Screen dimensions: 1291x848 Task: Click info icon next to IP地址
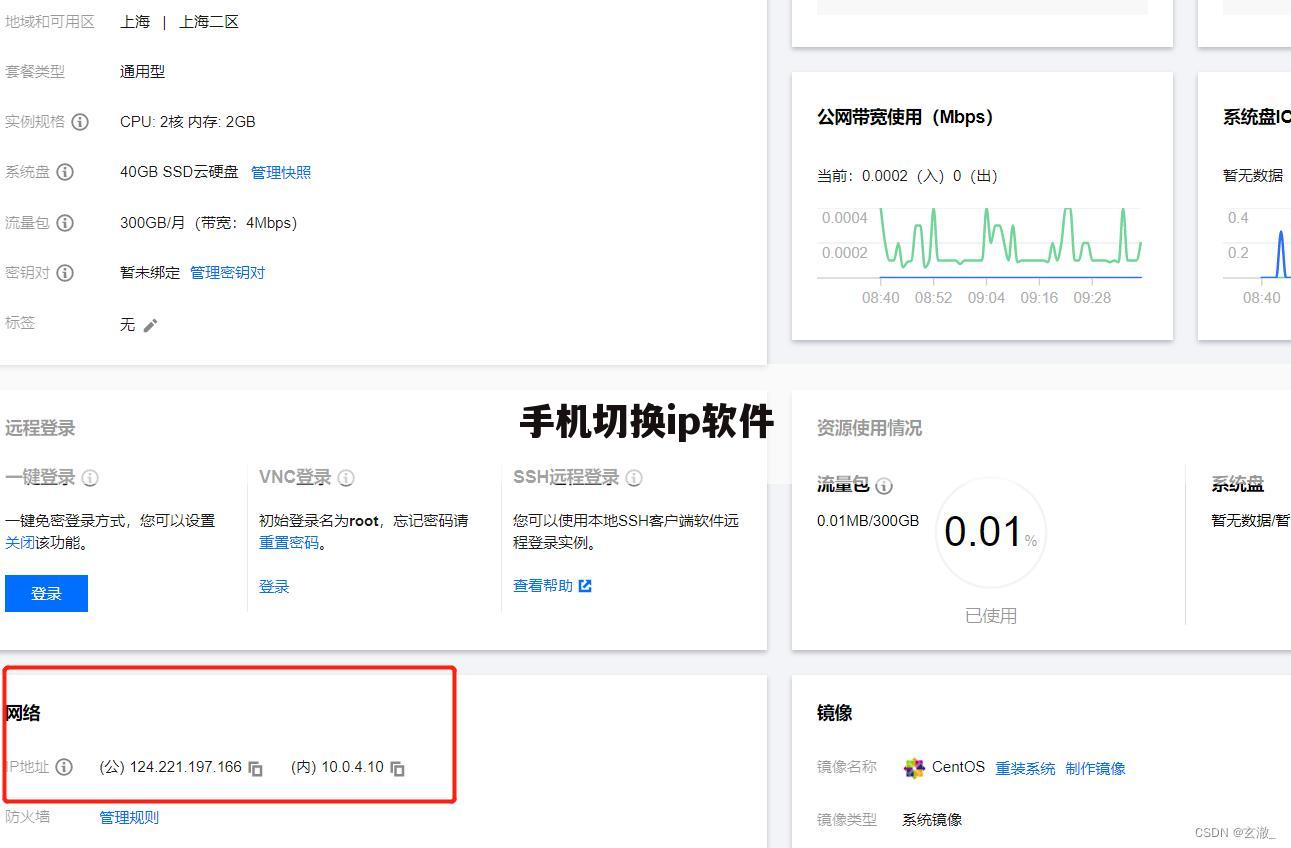pos(64,767)
